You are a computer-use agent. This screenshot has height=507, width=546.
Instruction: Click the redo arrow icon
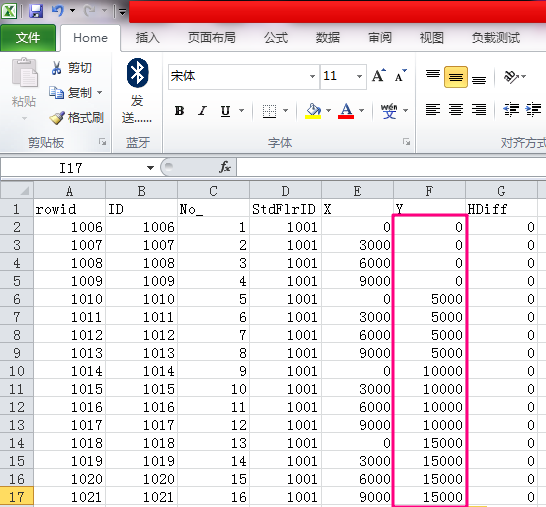coord(89,11)
